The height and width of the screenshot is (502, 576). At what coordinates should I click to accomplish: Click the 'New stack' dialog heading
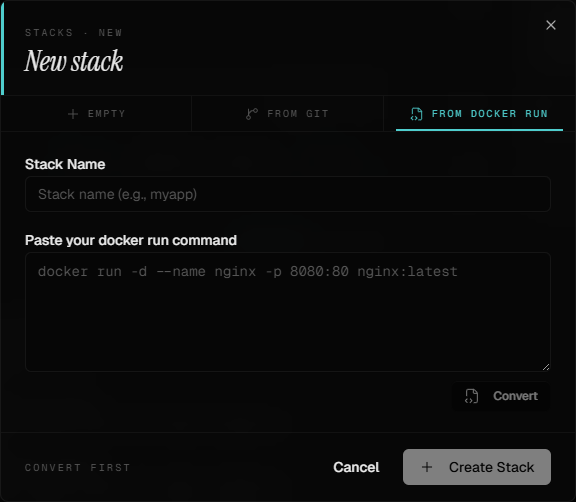(x=73, y=61)
